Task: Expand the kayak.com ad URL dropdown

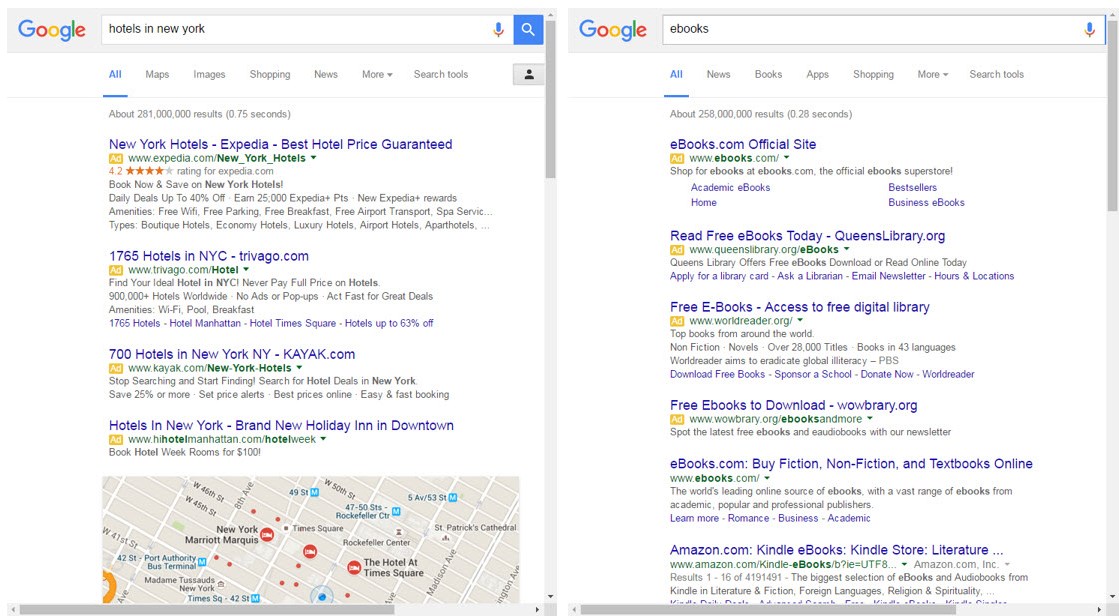Action: (x=299, y=368)
